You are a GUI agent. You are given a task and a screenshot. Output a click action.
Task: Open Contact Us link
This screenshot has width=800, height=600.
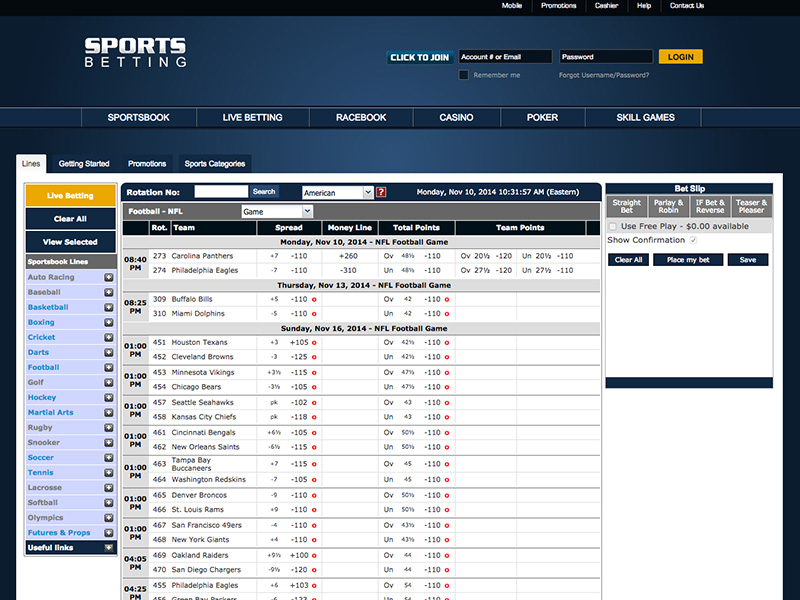pos(687,6)
